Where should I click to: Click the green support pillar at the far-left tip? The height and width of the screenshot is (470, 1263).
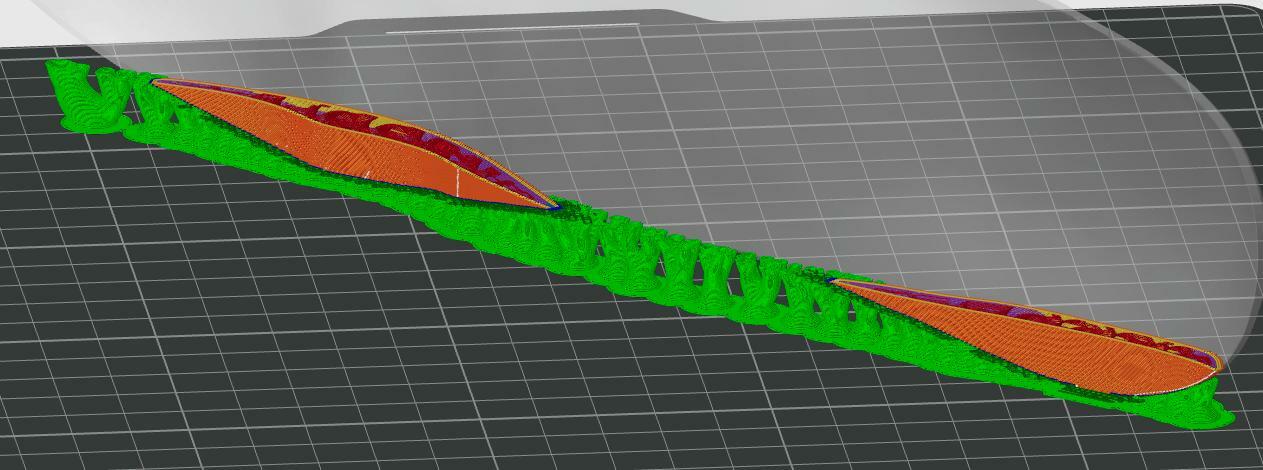[x=88, y=95]
